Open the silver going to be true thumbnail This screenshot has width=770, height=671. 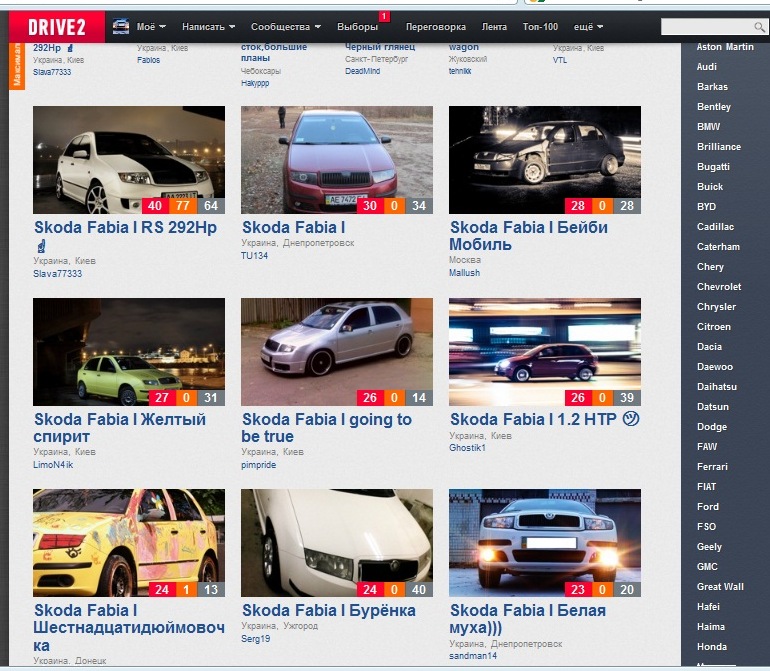point(337,352)
